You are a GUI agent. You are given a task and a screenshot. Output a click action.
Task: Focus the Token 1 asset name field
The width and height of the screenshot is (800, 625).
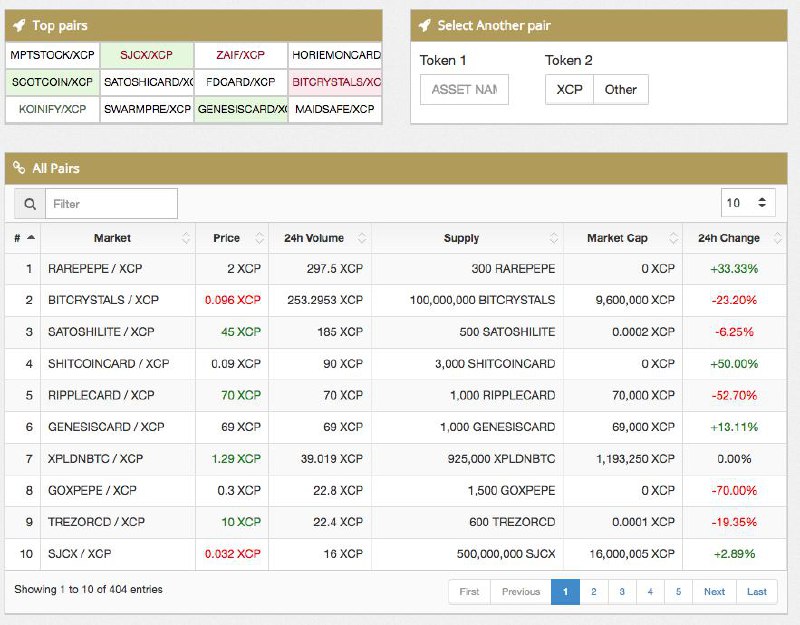click(464, 90)
